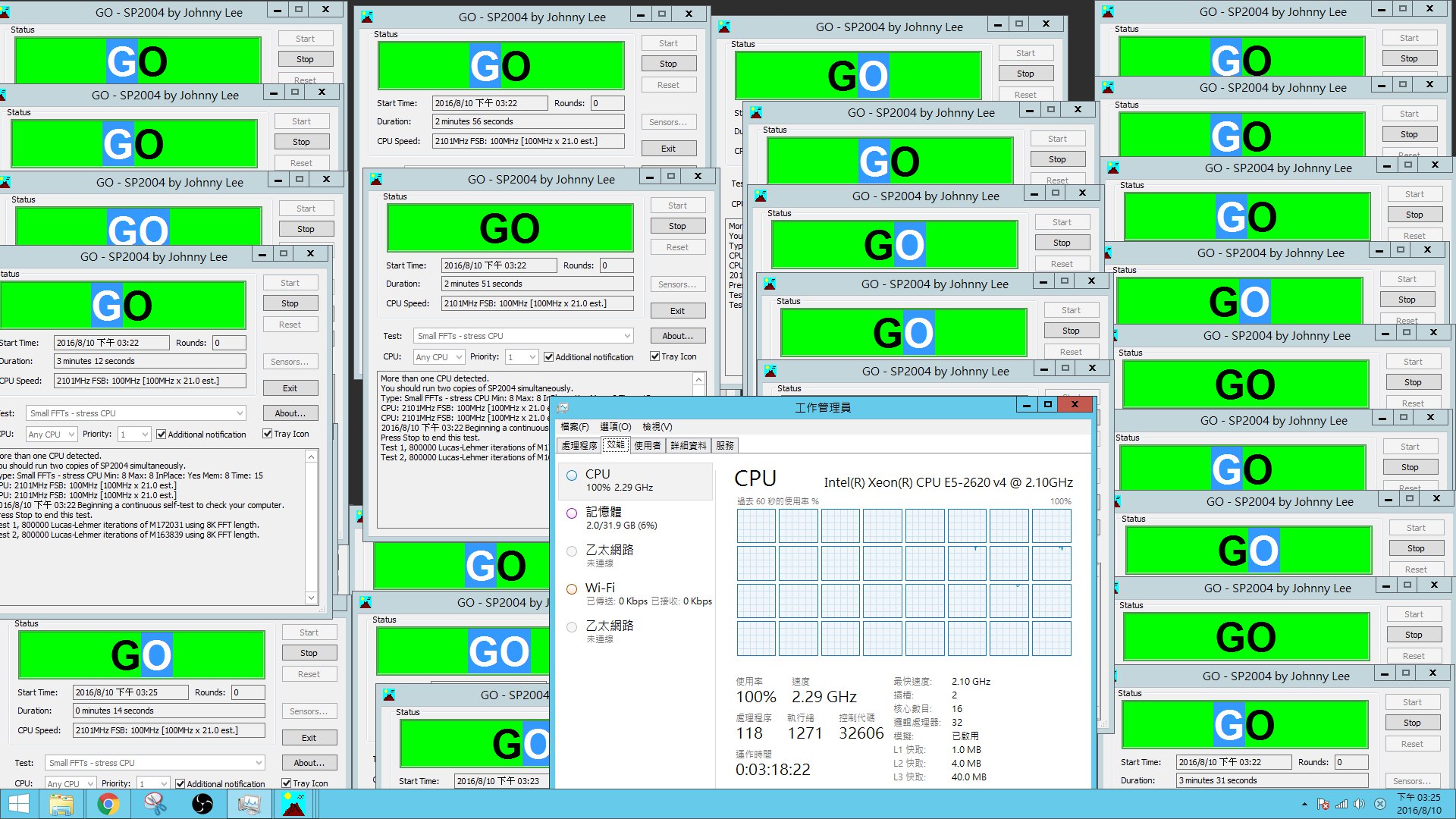Click the SP2004 volcano icon in the taskbar

coord(293,804)
